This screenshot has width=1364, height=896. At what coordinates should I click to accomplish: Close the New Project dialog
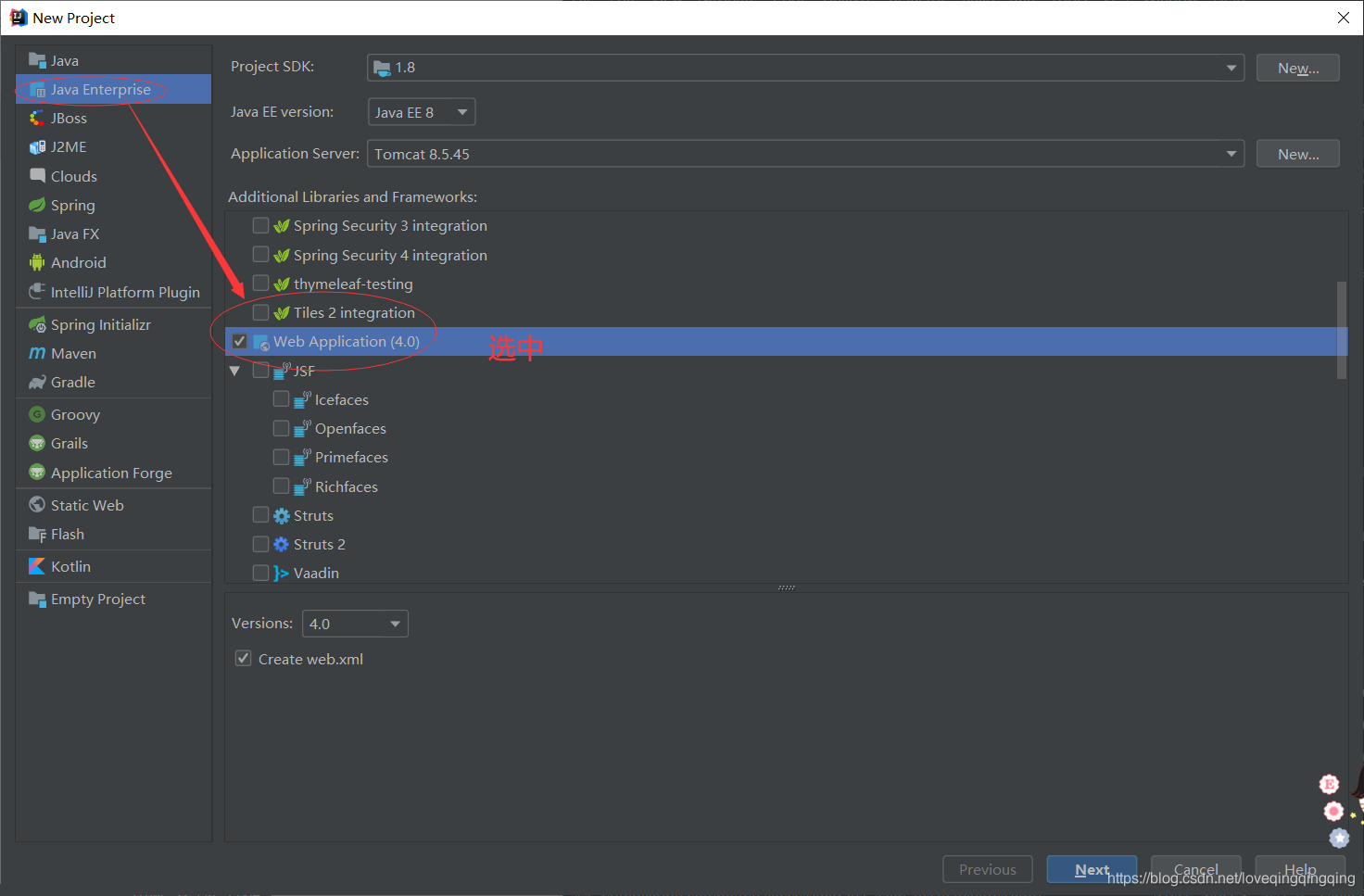[1344, 18]
